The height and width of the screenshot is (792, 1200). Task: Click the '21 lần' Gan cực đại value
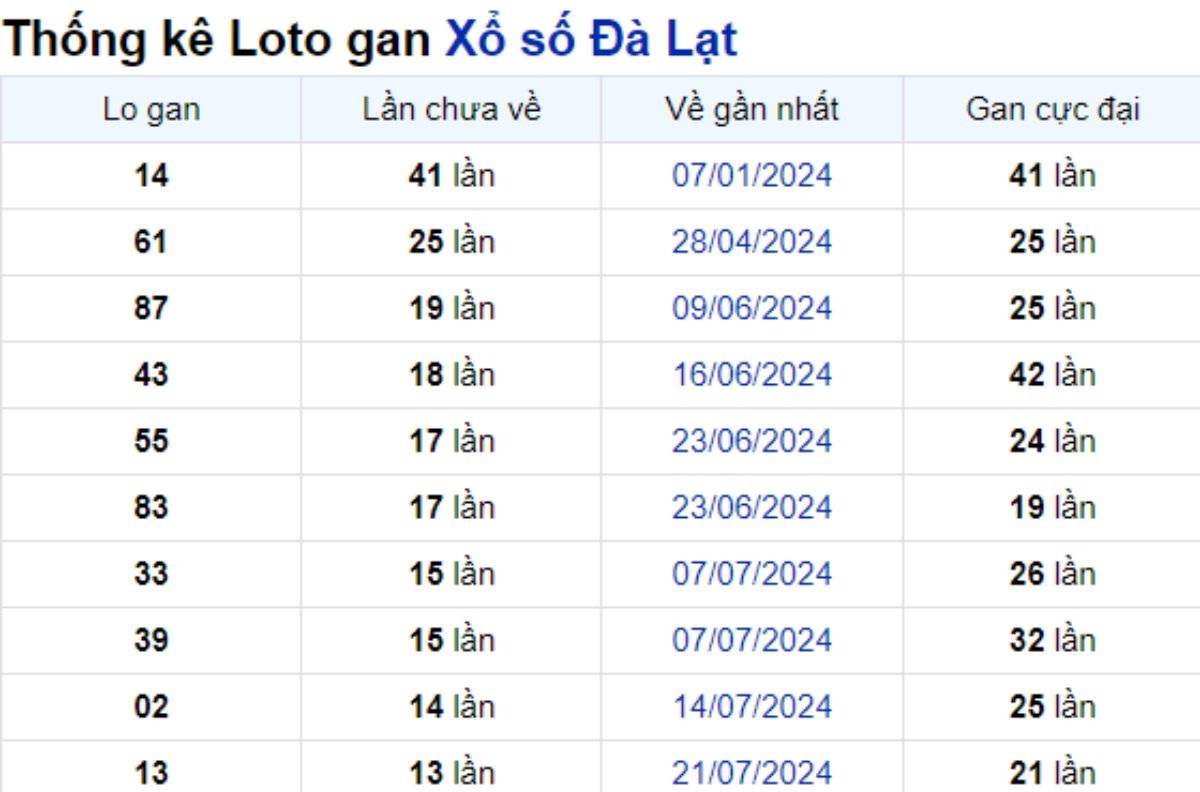[x=1052, y=773]
